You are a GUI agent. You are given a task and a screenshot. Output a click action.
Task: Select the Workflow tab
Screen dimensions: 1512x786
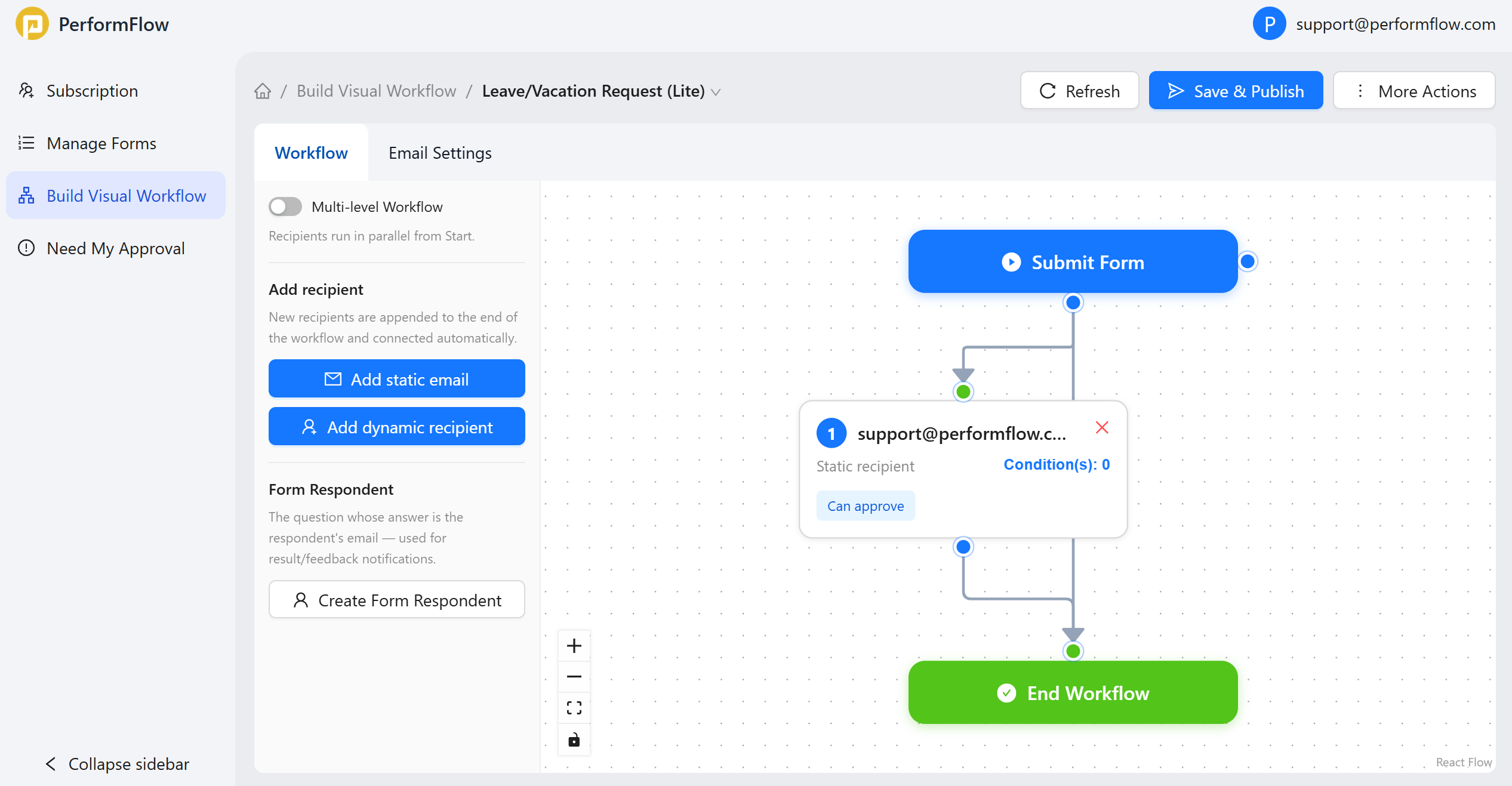(x=311, y=153)
